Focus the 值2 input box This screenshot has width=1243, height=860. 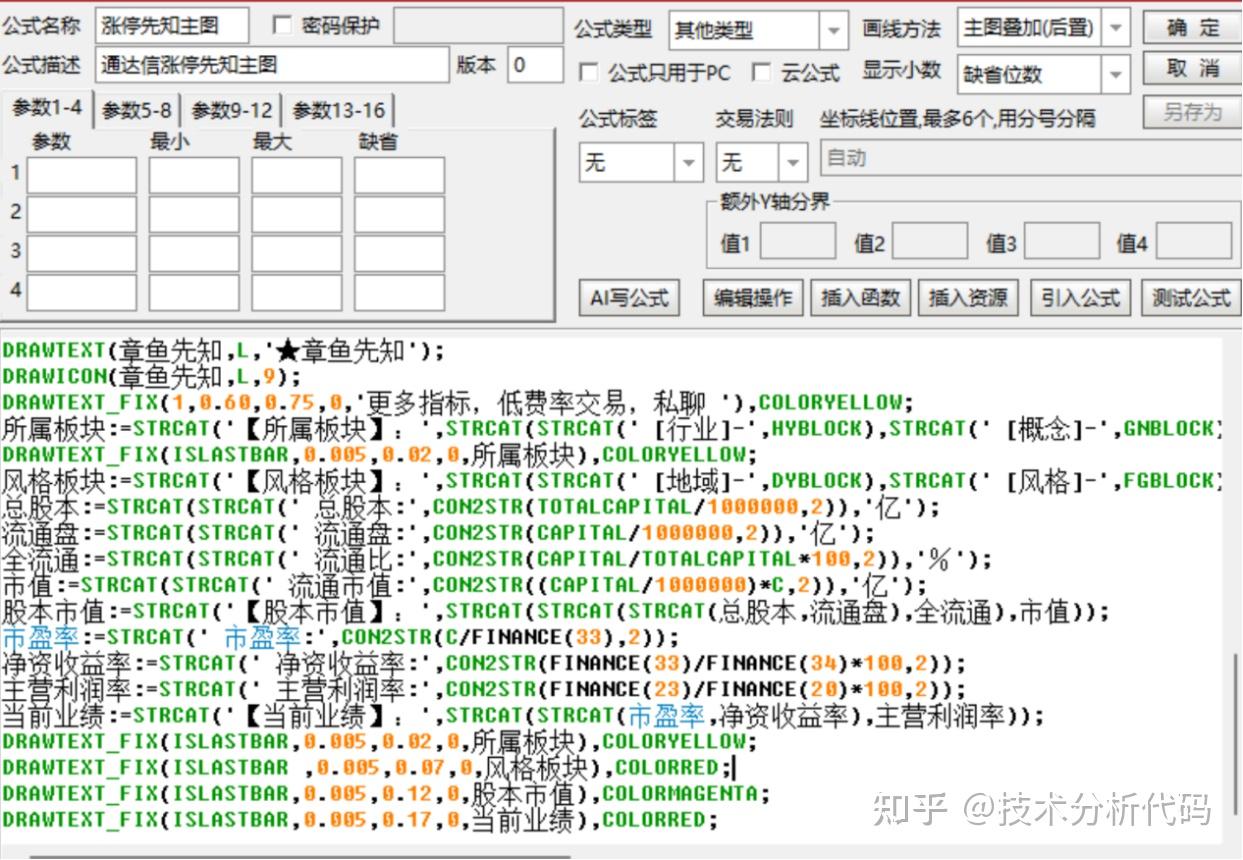pos(930,241)
